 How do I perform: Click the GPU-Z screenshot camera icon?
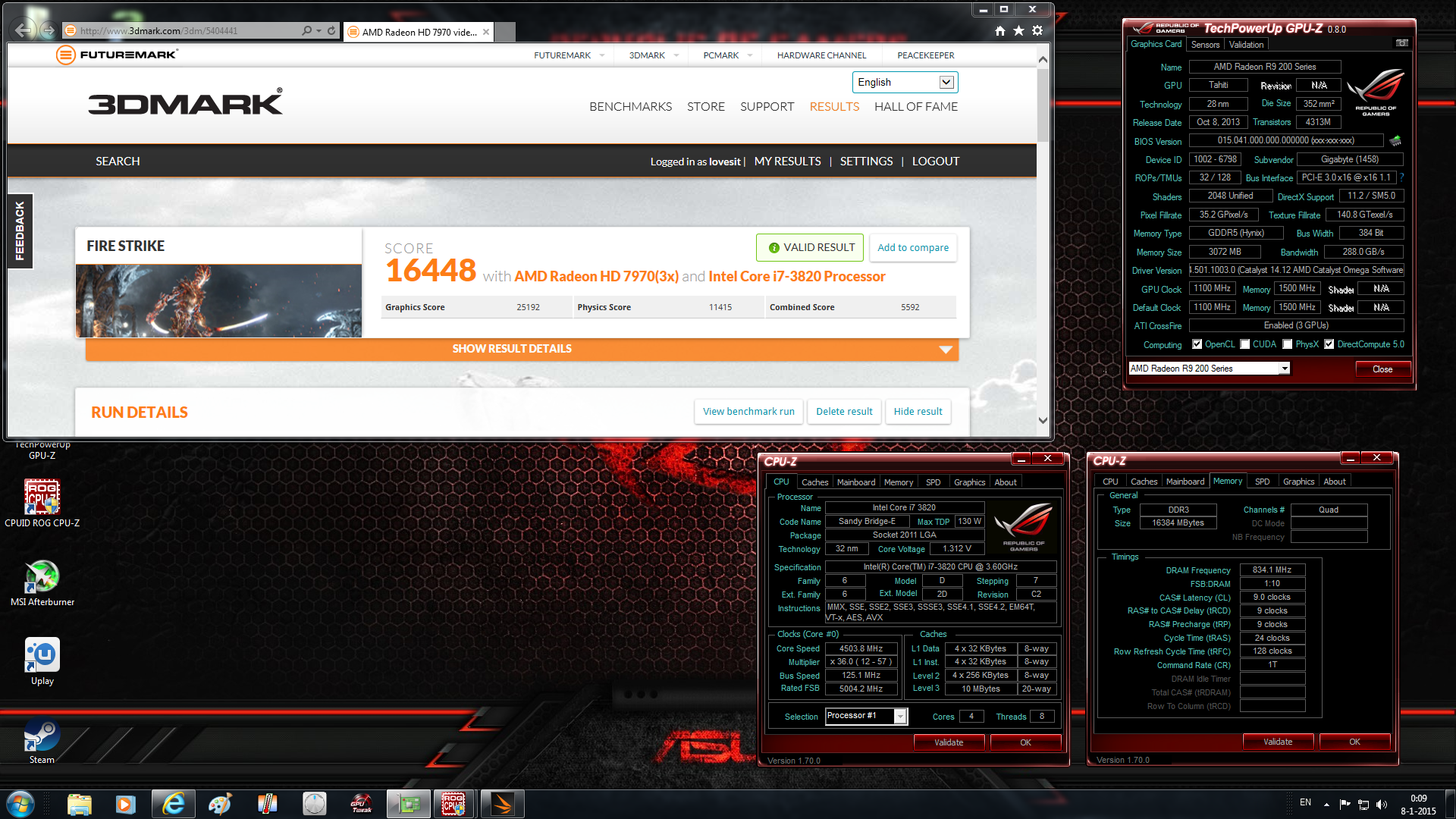click(1402, 43)
